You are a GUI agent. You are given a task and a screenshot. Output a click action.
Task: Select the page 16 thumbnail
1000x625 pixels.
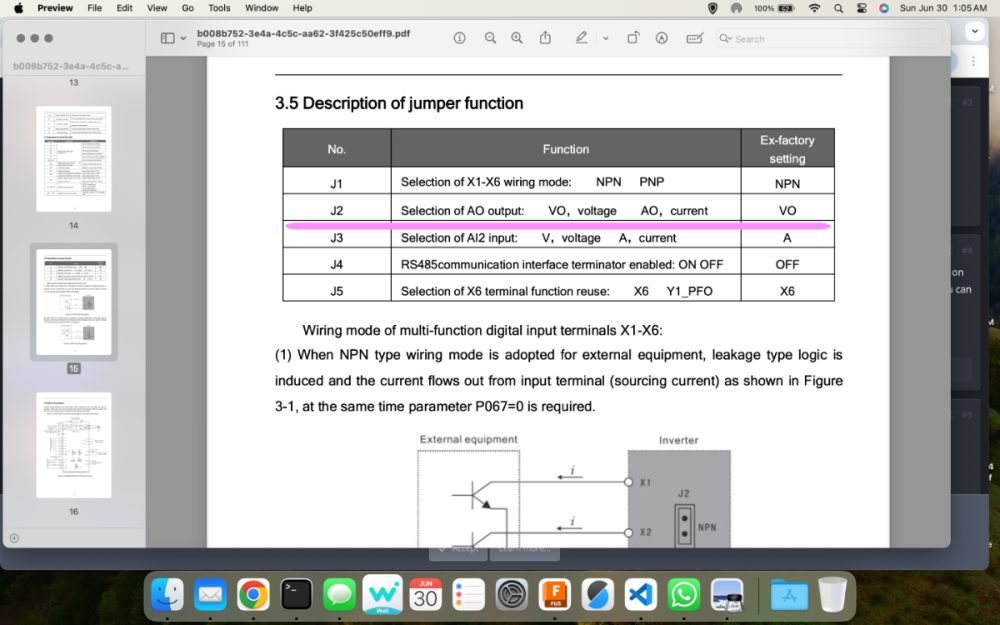tap(74, 445)
